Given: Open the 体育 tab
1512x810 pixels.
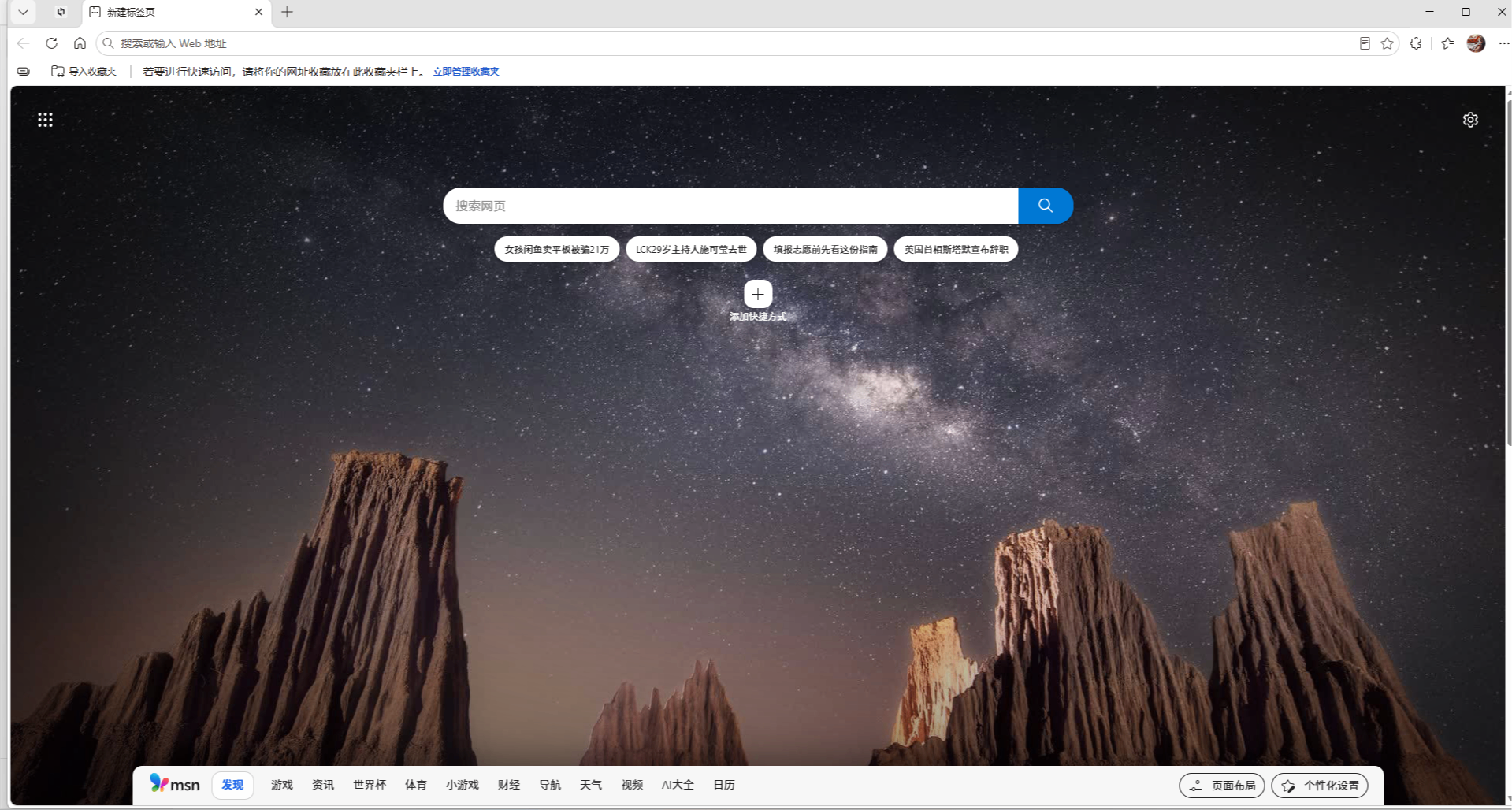Looking at the screenshot, I should point(415,785).
